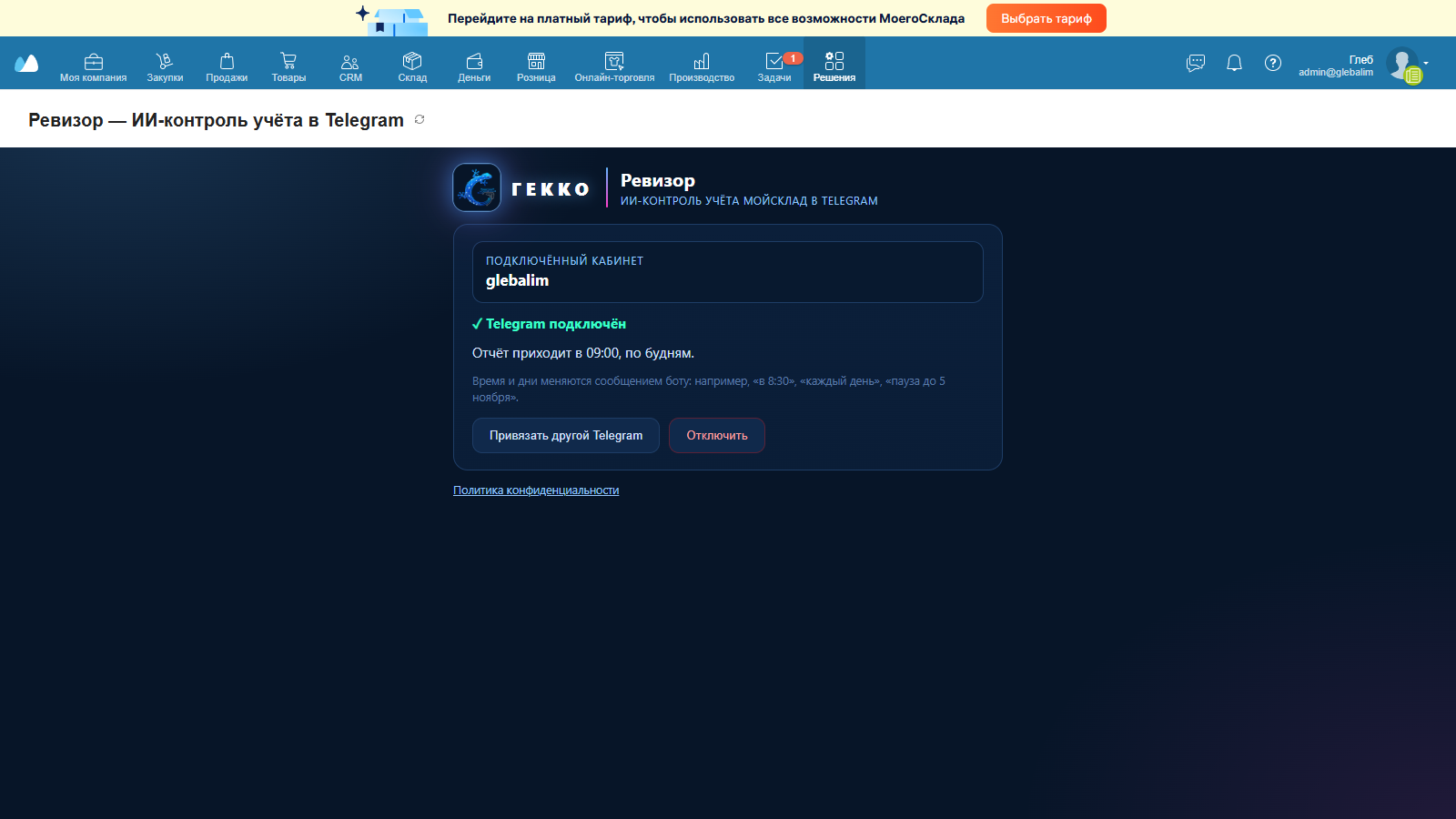Click the paid tariff banner message
The image size is (1456, 819).
706,18
